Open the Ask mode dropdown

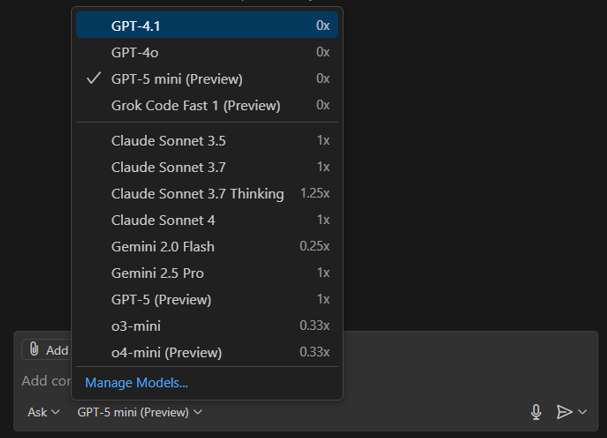(43, 412)
